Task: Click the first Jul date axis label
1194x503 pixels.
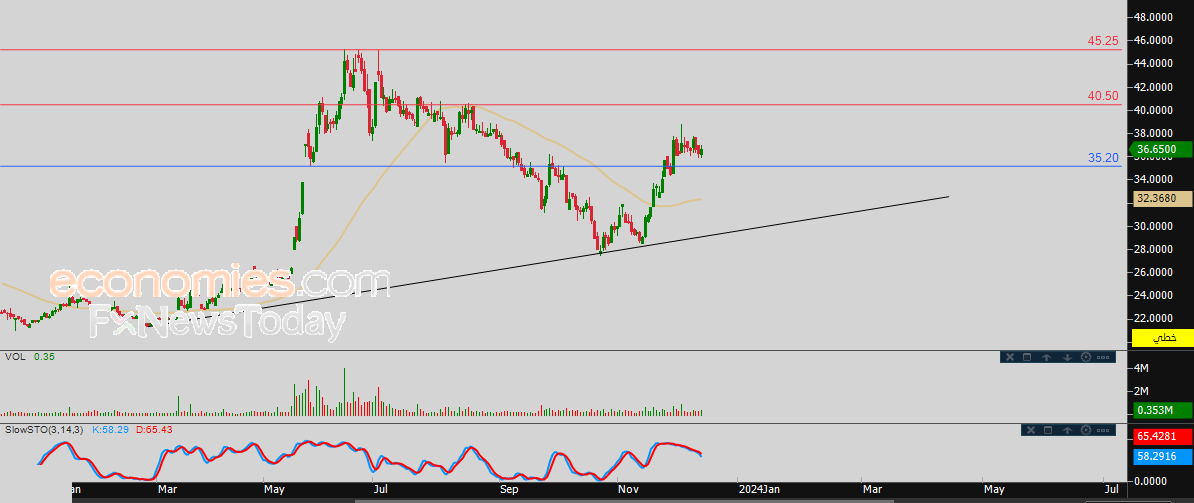Action: (x=379, y=489)
